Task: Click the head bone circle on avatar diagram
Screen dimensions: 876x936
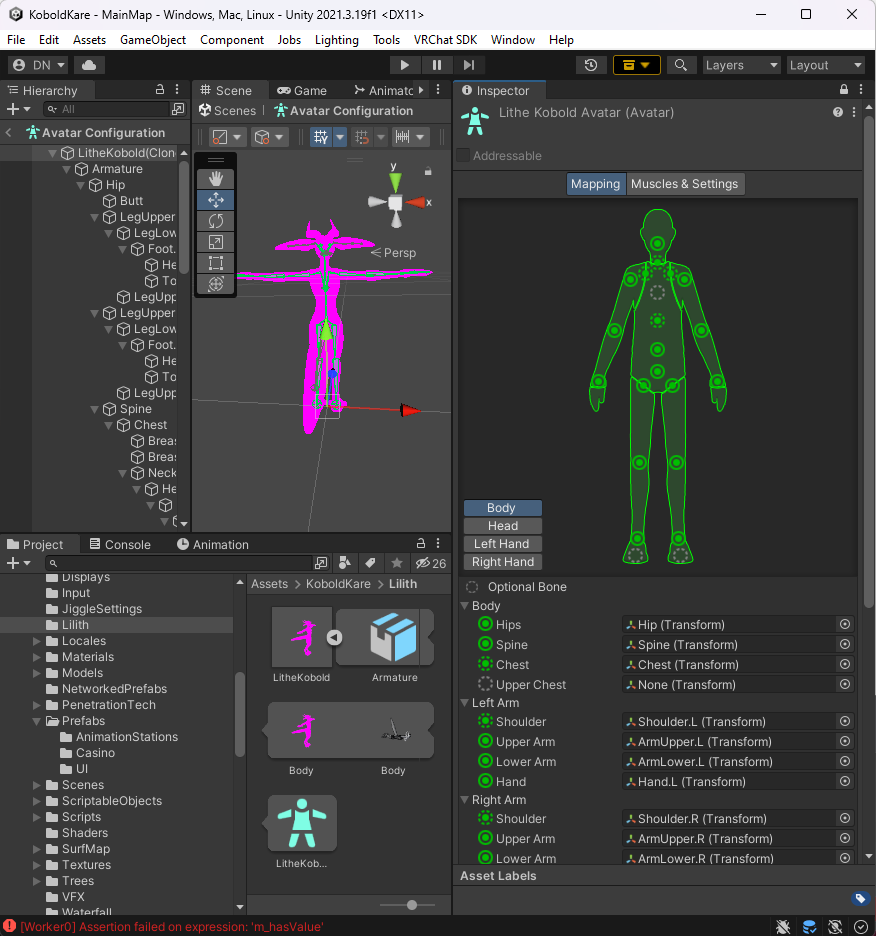Action: tap(657, 243)
